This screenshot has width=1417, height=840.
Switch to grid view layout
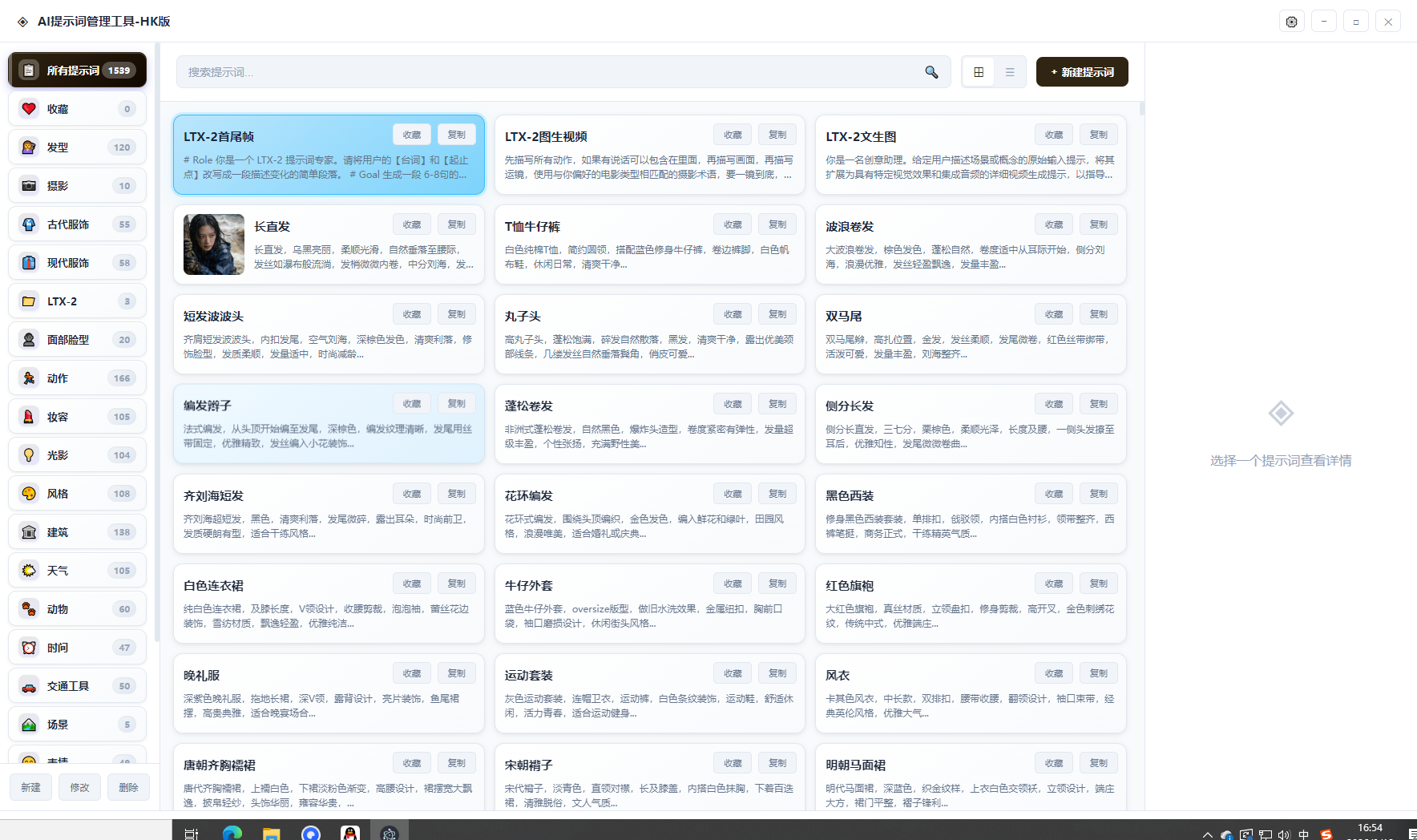(x=979, y=72)
